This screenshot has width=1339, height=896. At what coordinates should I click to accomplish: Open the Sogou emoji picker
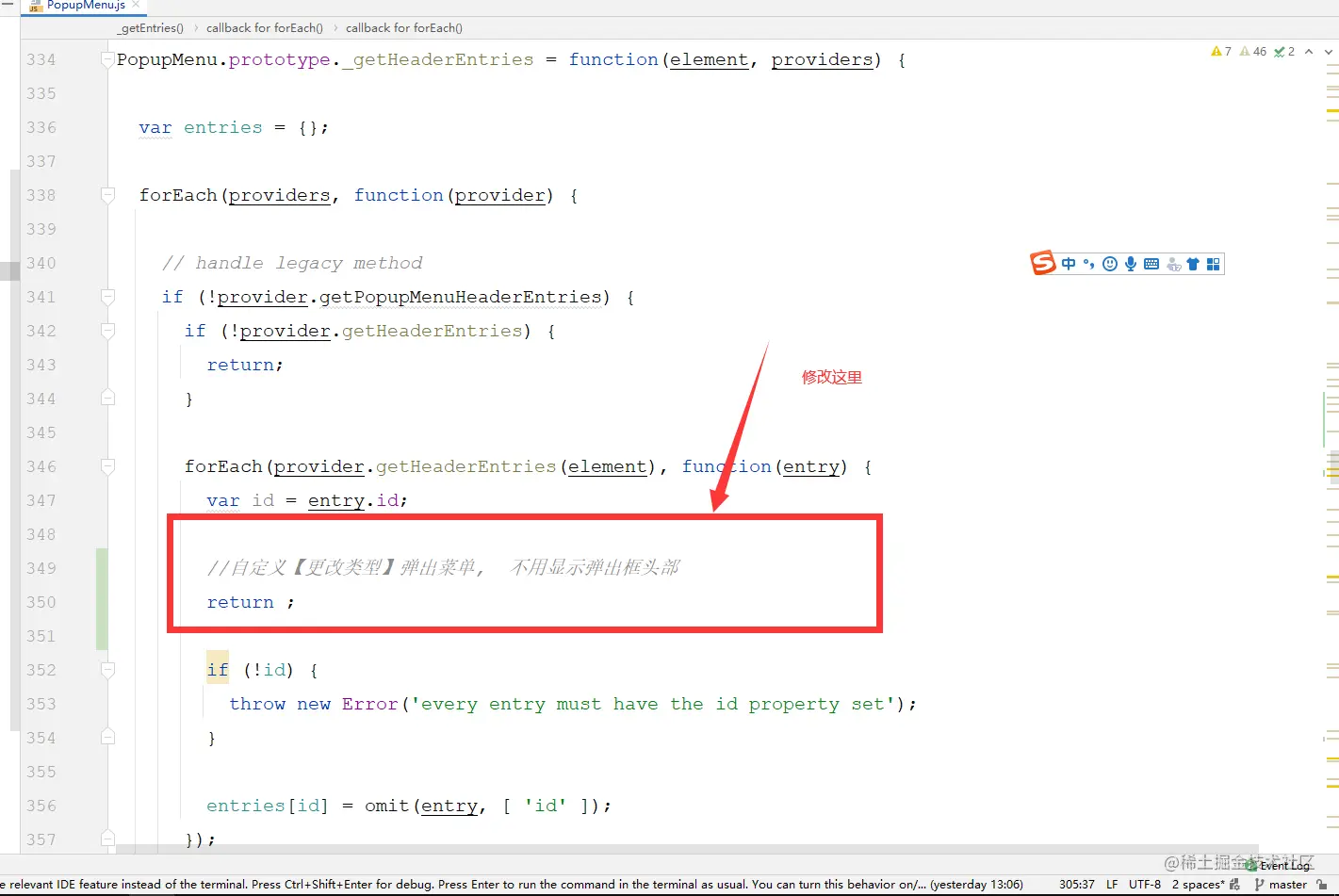(1110, 264)
